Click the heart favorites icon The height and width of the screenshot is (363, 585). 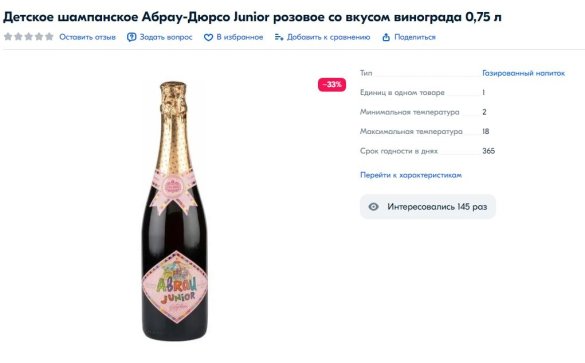pyautogui.click(x=208, y=37)
